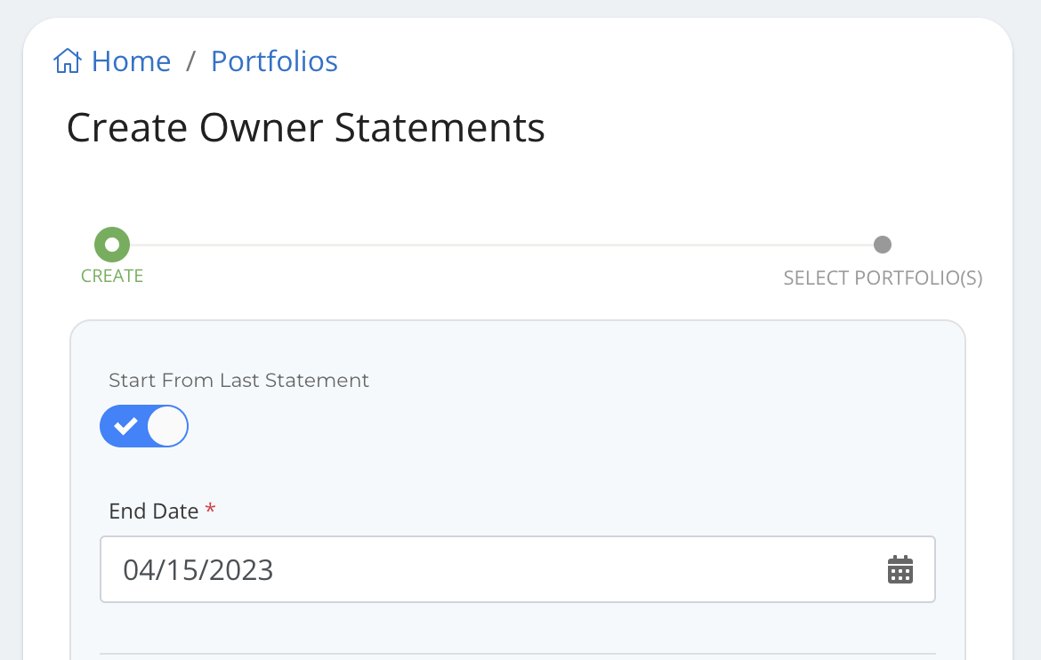Select the checkmark inside the toggle switch
Viewport: 1041px width, 660px height.
pyautogui.click(x=127, y=425)
